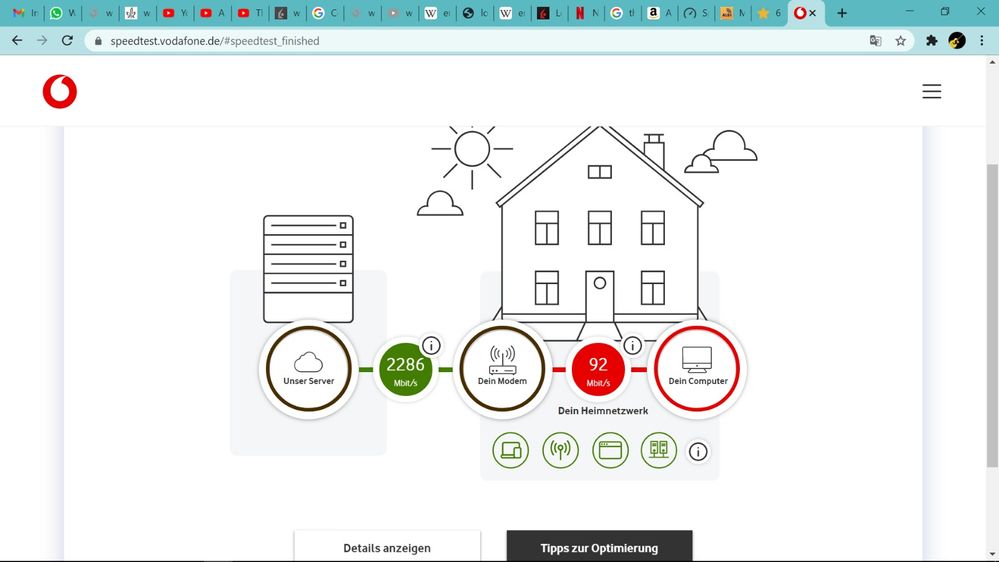Go back to the previous page
Image resolution: width=999 pixels, height=562 pixels.
pos(17,41)
